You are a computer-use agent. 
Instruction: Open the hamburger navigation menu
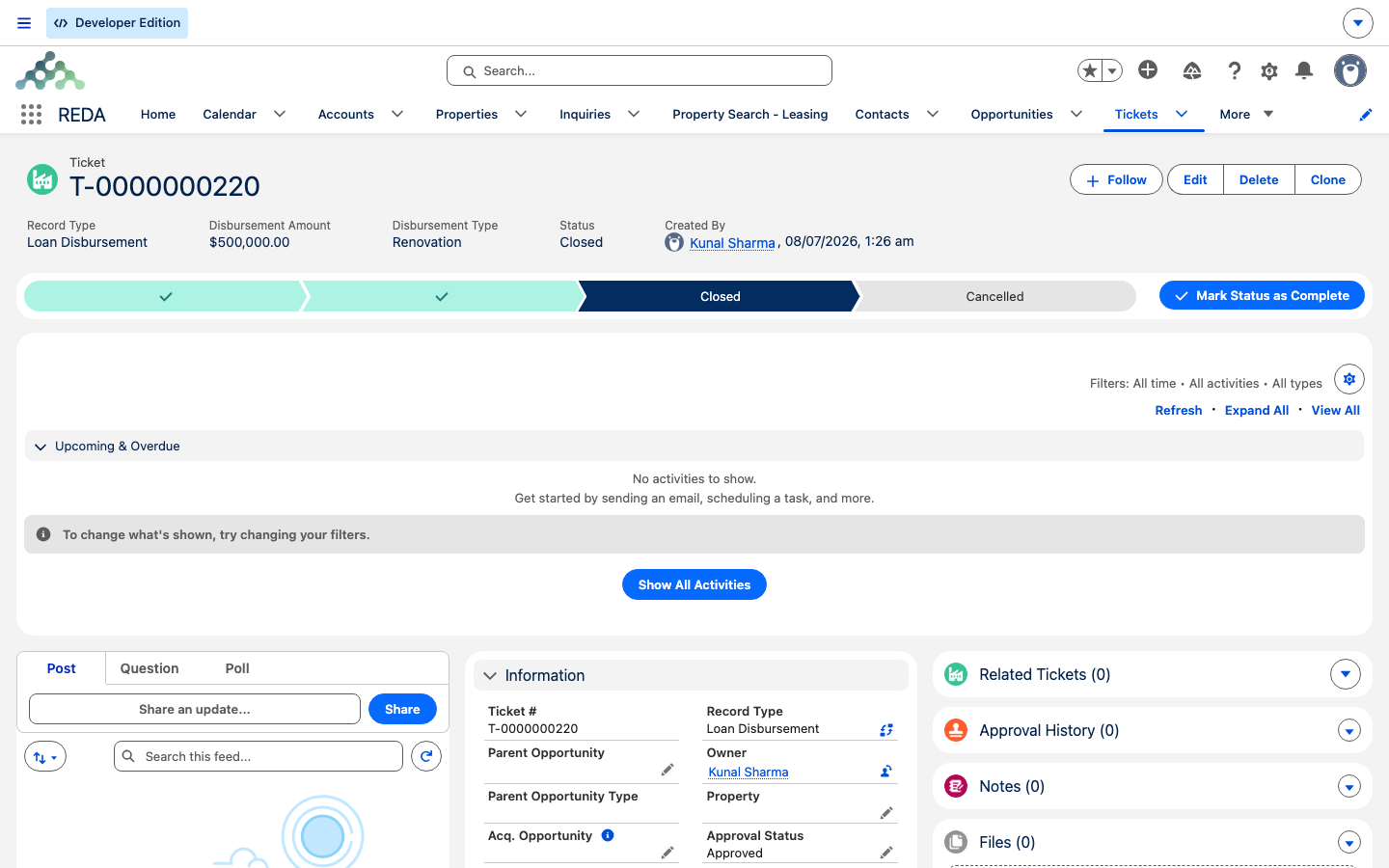tap(24, 23)
